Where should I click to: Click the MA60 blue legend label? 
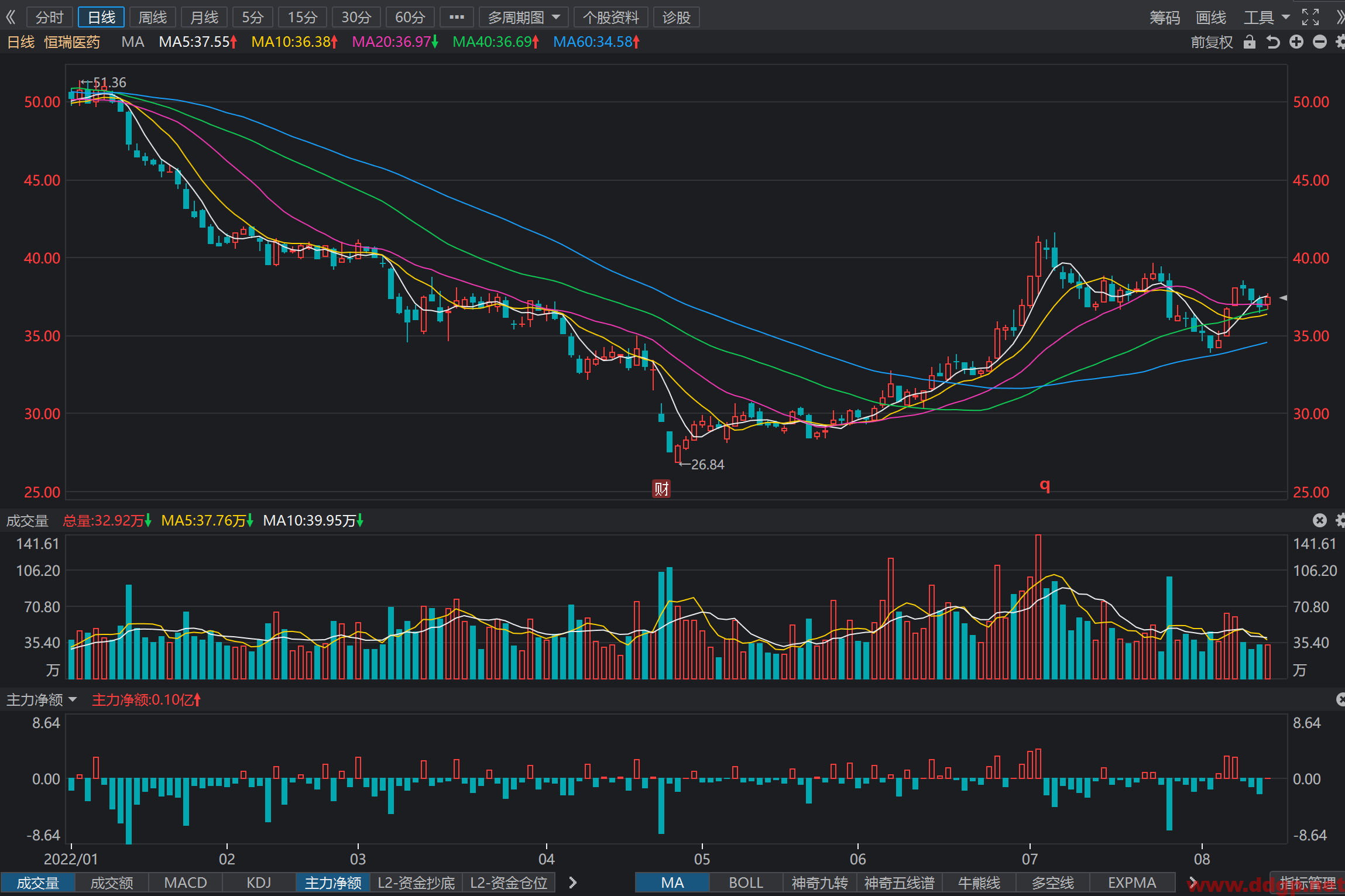596,42
